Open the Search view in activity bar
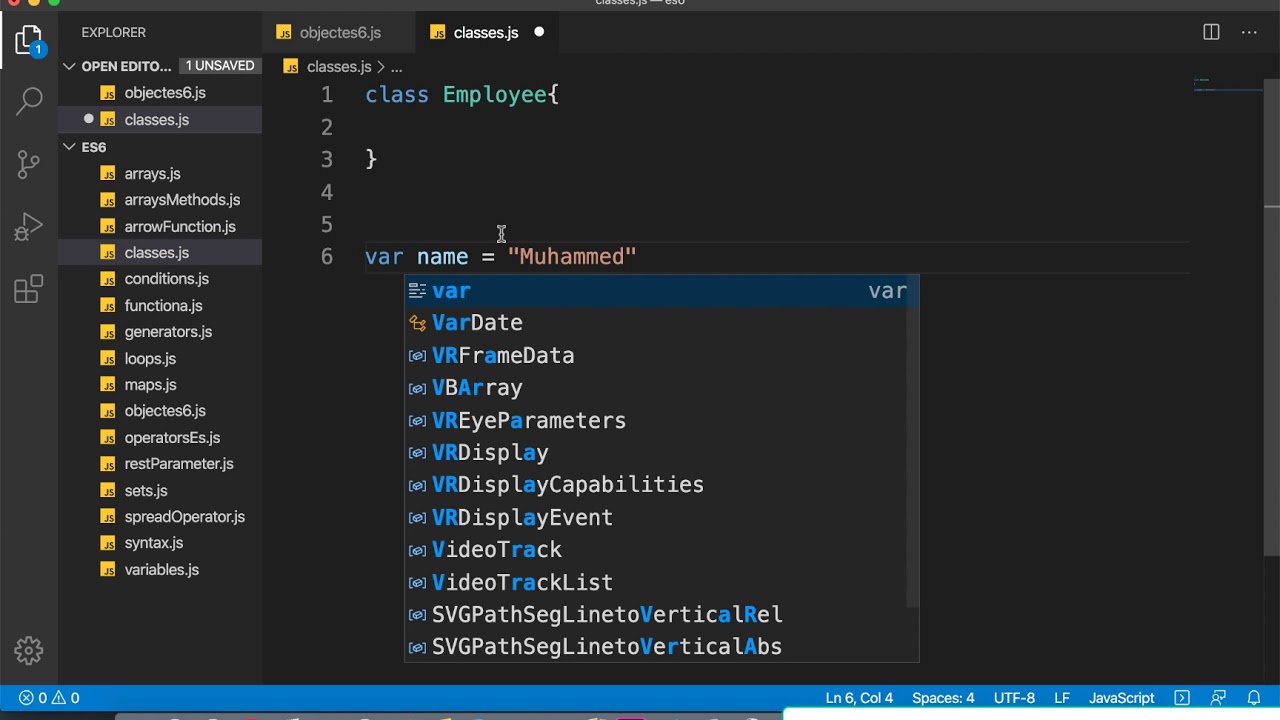Viewport: 1280px width, 720px height. point(29,100)
